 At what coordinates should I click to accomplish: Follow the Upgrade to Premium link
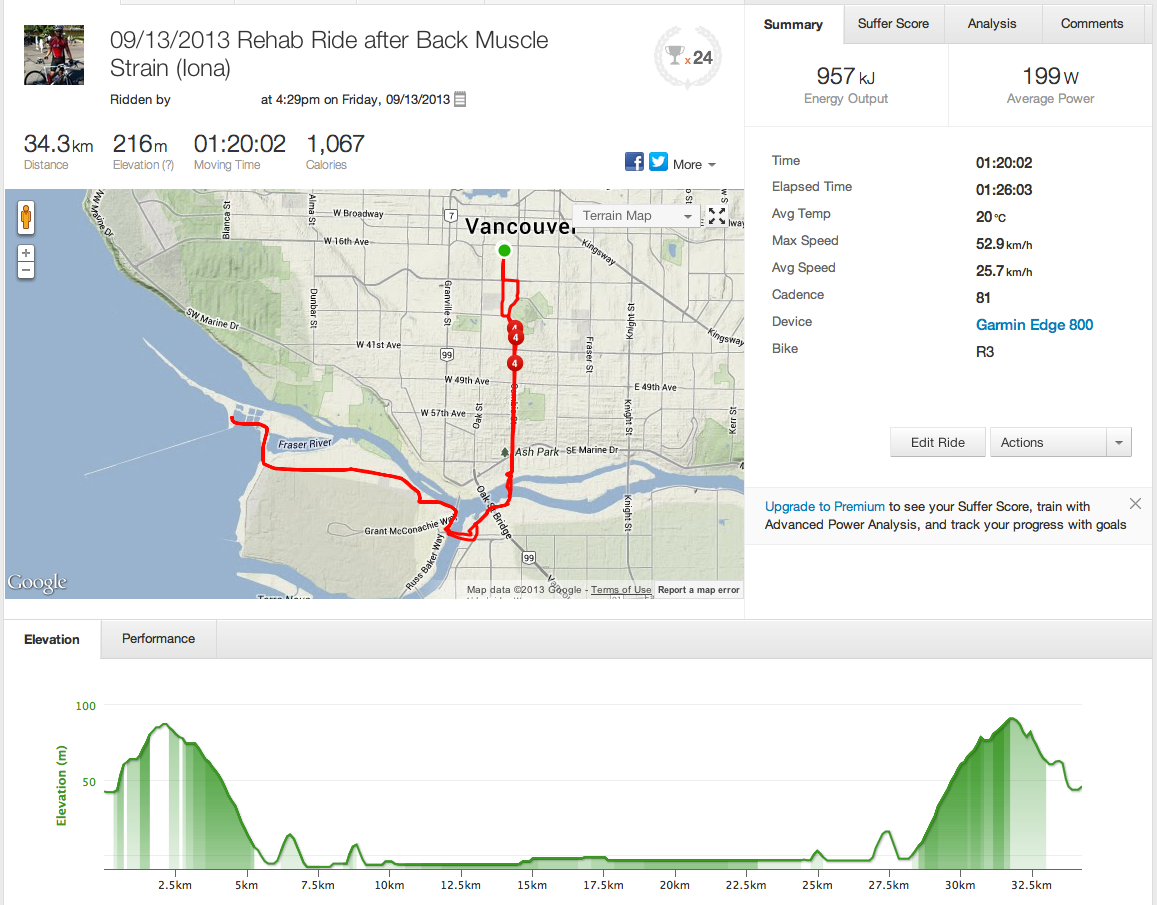point(825,507)
